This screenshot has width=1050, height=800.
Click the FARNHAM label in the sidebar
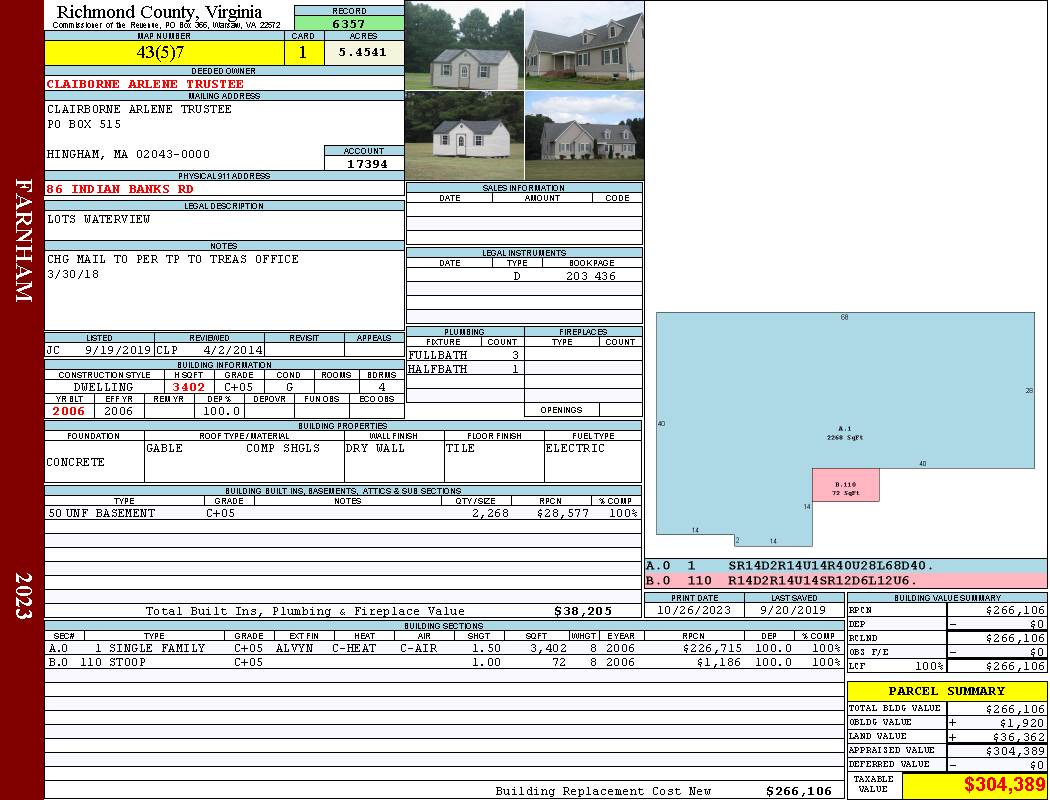click(24, 240)
